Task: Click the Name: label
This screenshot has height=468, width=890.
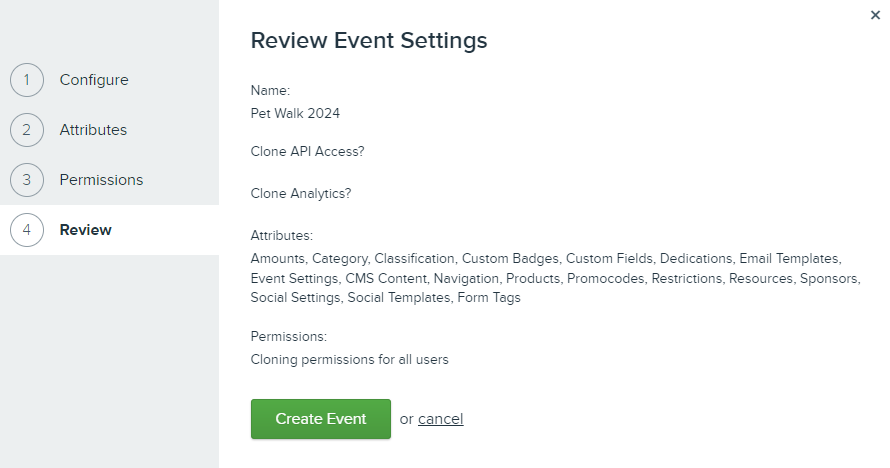Action: 270,90
